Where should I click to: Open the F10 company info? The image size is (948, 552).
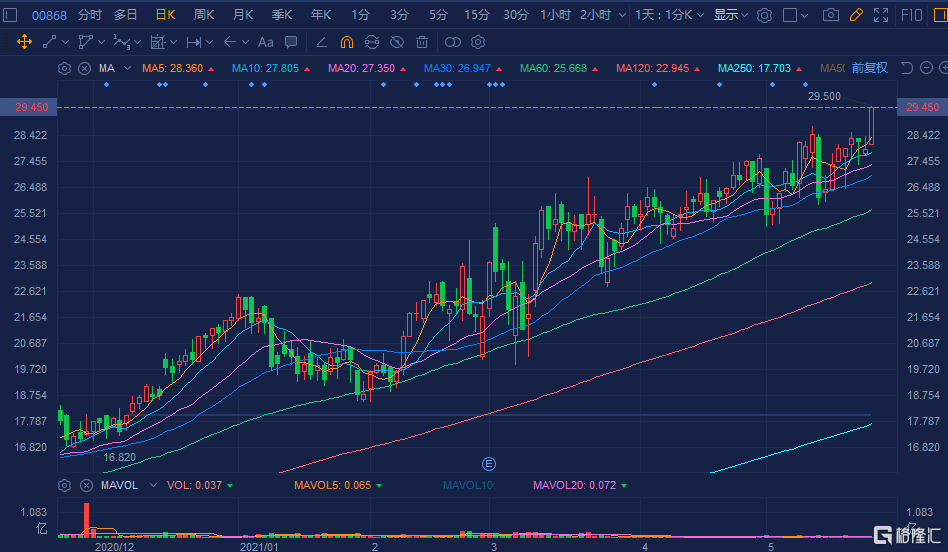912,15
